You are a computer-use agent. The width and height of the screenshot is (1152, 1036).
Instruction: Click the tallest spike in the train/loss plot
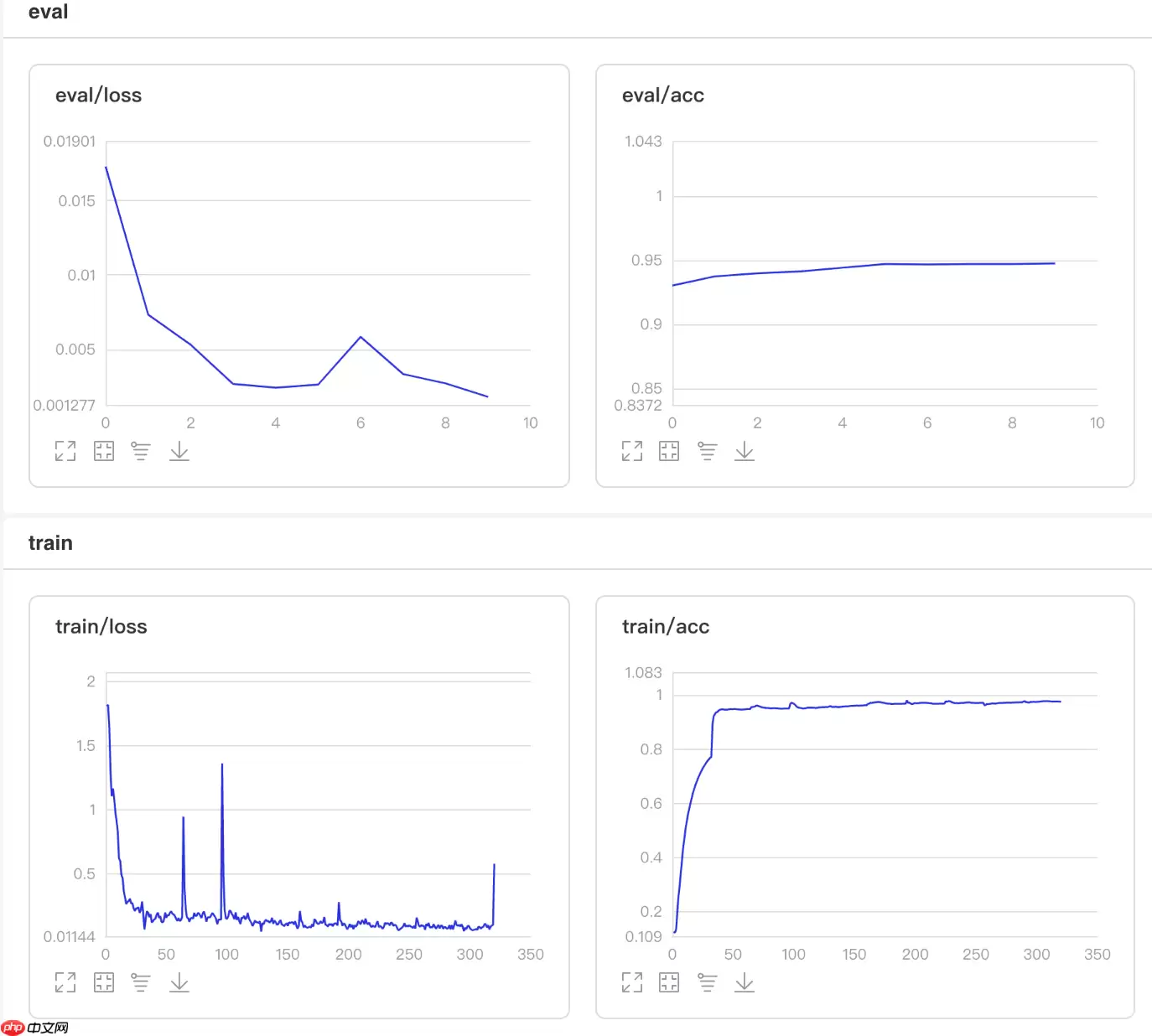tap(222, 766)
